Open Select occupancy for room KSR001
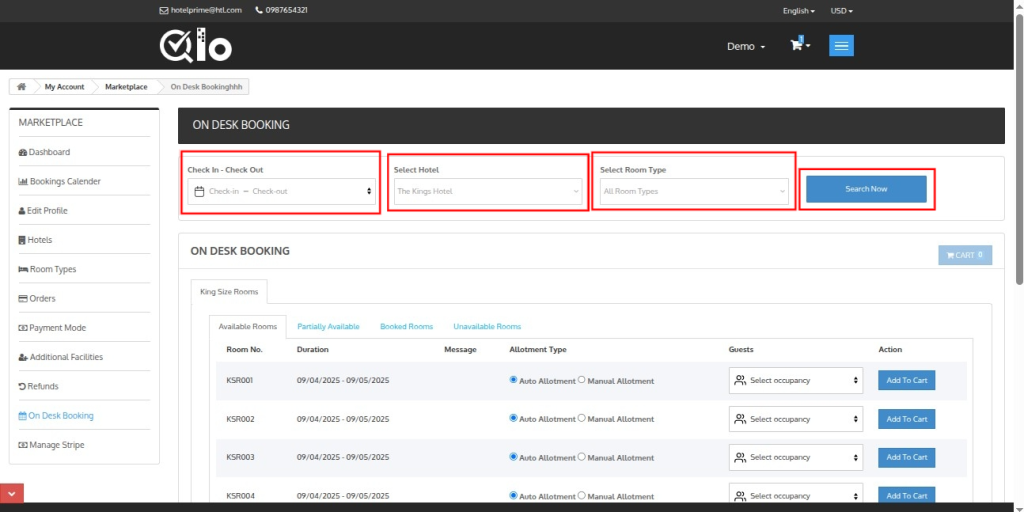The height and width of the screenshot is (512, 1024). pos(796,380)
